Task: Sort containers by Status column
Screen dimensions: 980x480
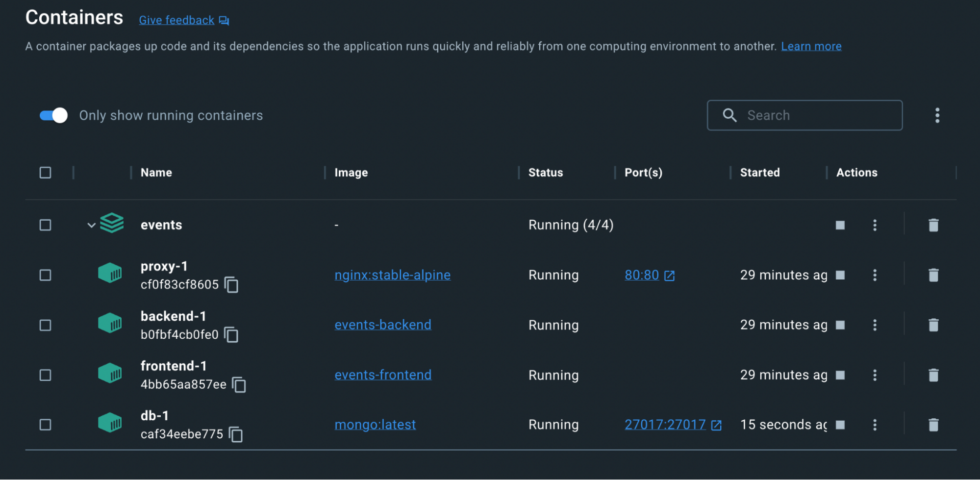Action: [545, 172]
